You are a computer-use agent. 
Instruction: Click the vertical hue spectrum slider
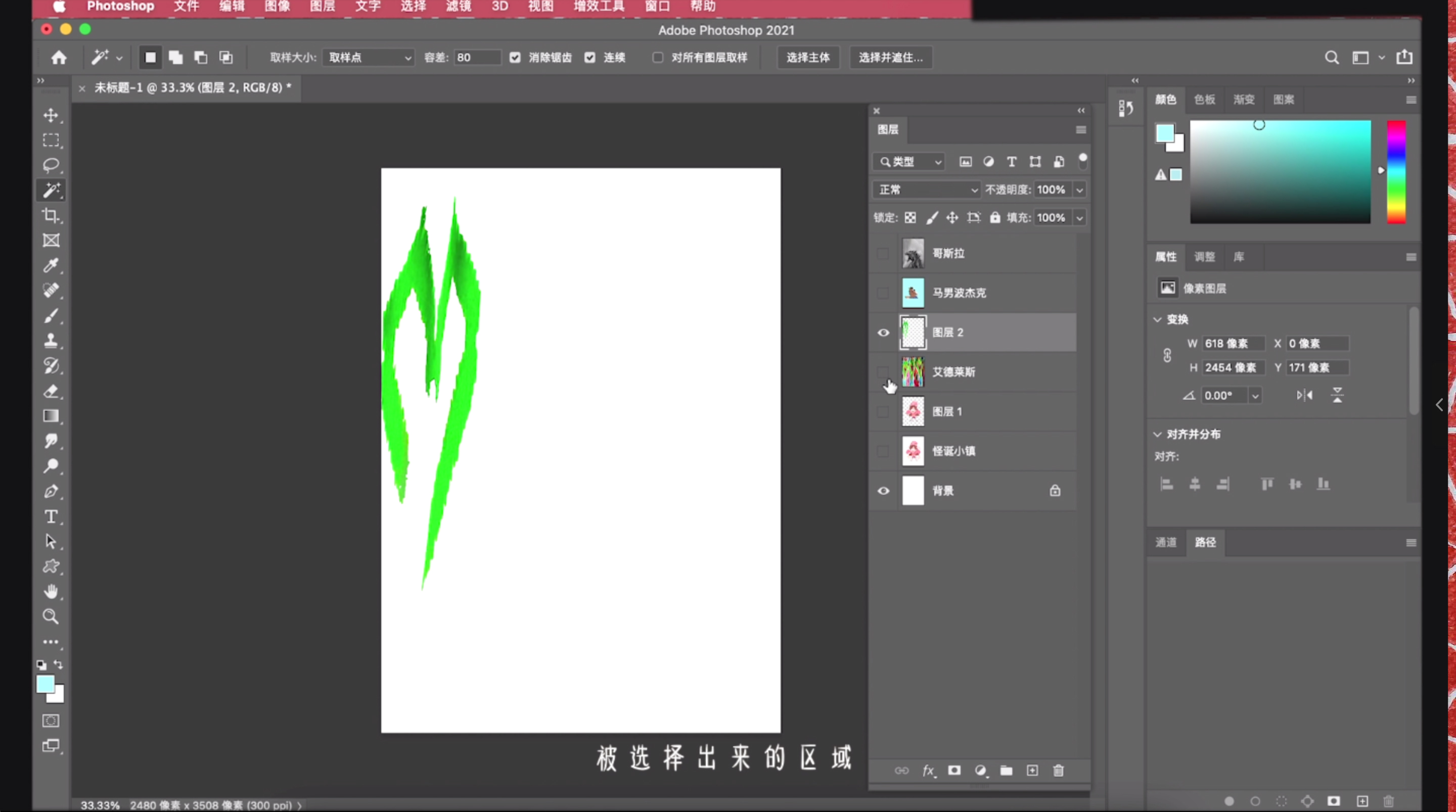click(x=1395, y=172)
